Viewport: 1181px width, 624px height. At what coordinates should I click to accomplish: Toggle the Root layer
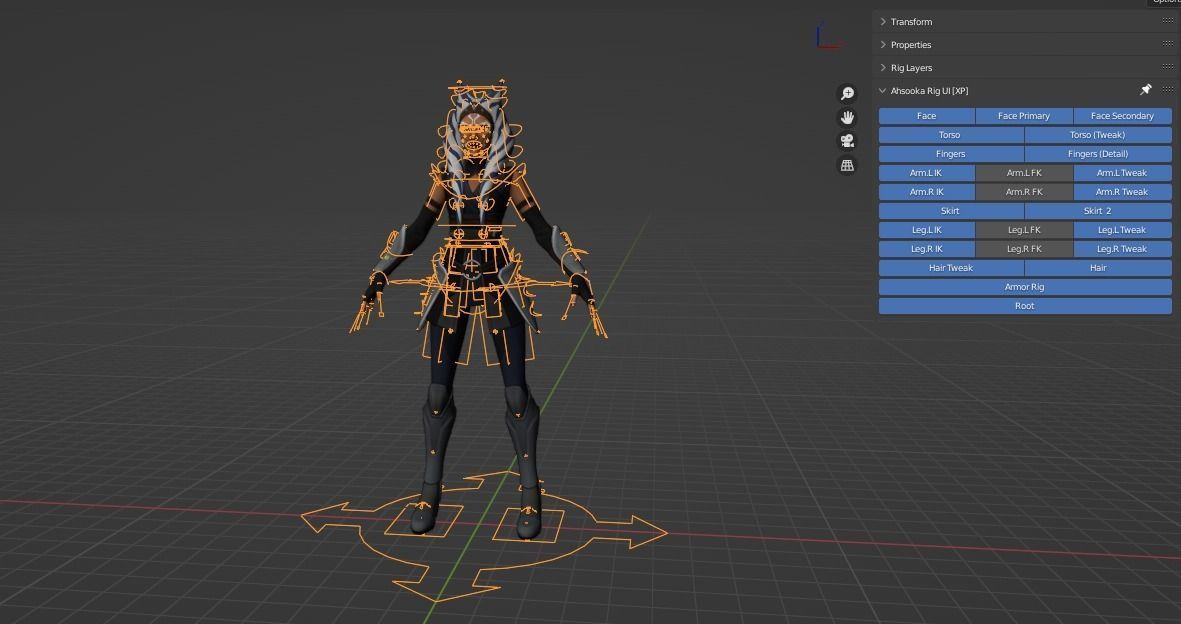point(1025,306)
